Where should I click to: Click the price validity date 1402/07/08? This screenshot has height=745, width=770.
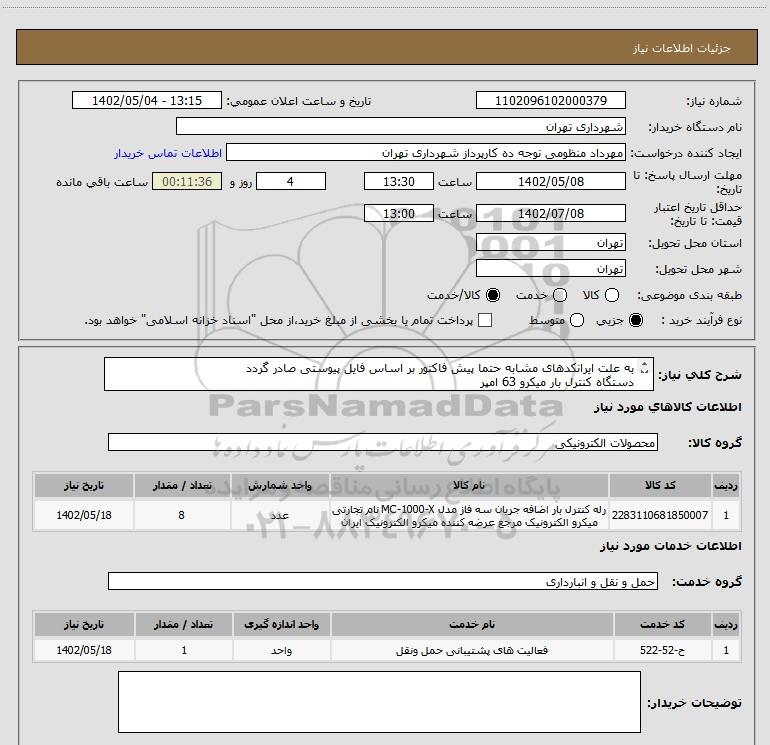550,213
